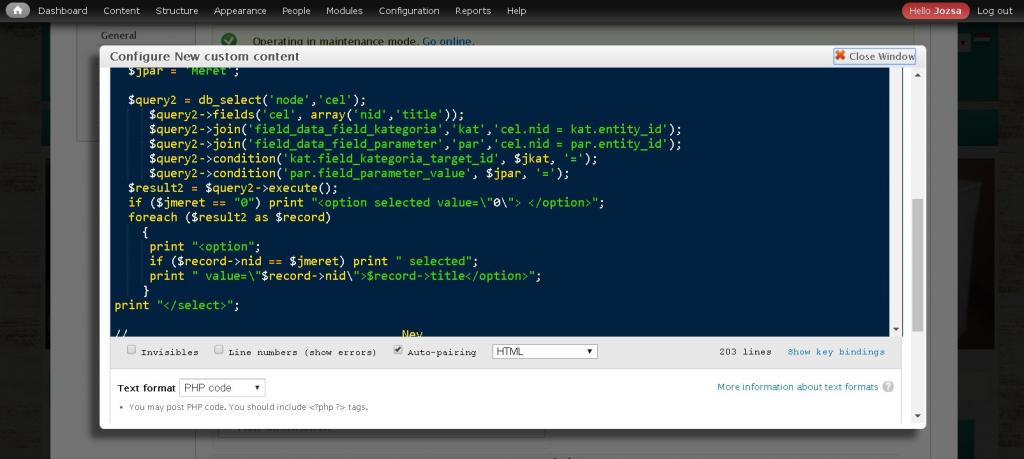Open the HTML syntax mode dropdown
Image resolution: width=1024 pixels, height=459 pixels.
coord(545,351)
